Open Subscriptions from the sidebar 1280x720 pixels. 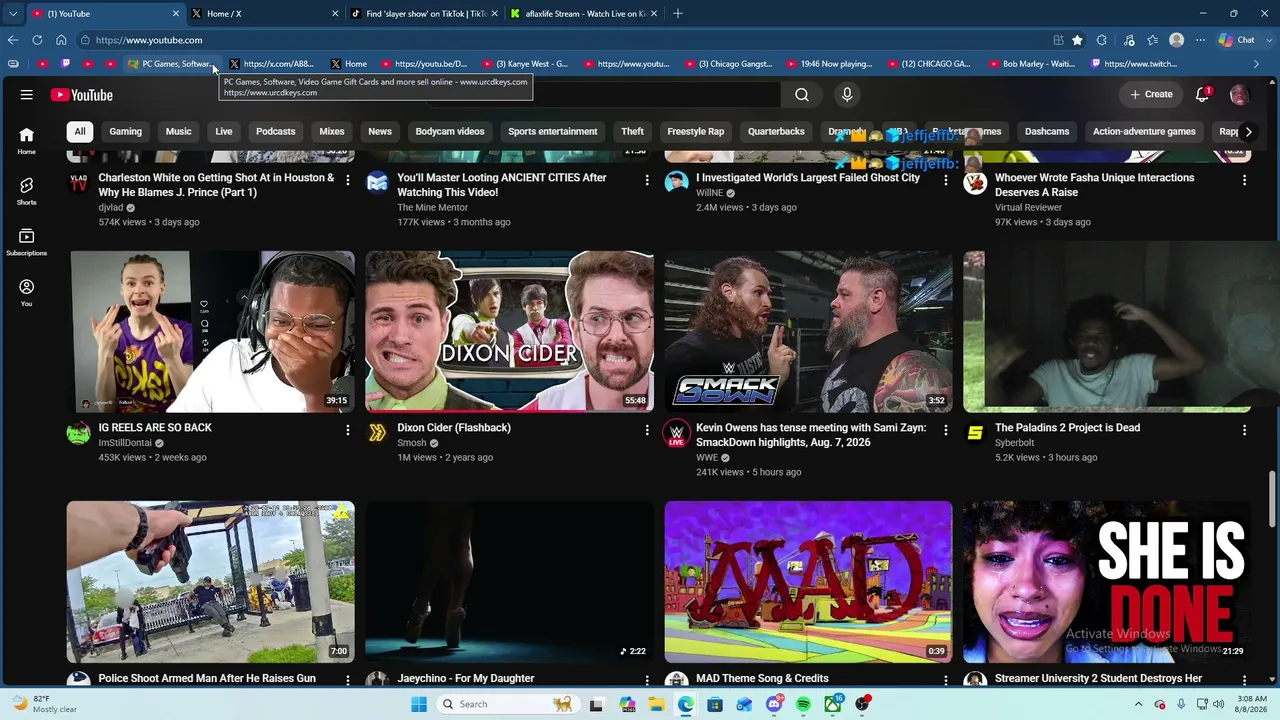27,242
